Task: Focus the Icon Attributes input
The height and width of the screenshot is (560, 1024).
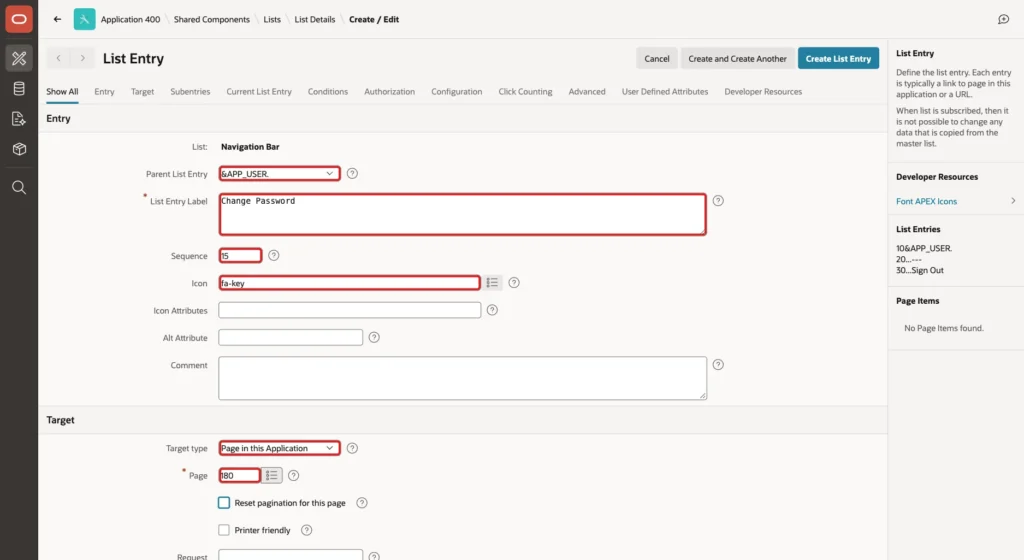Action: (x=349, y=310)
